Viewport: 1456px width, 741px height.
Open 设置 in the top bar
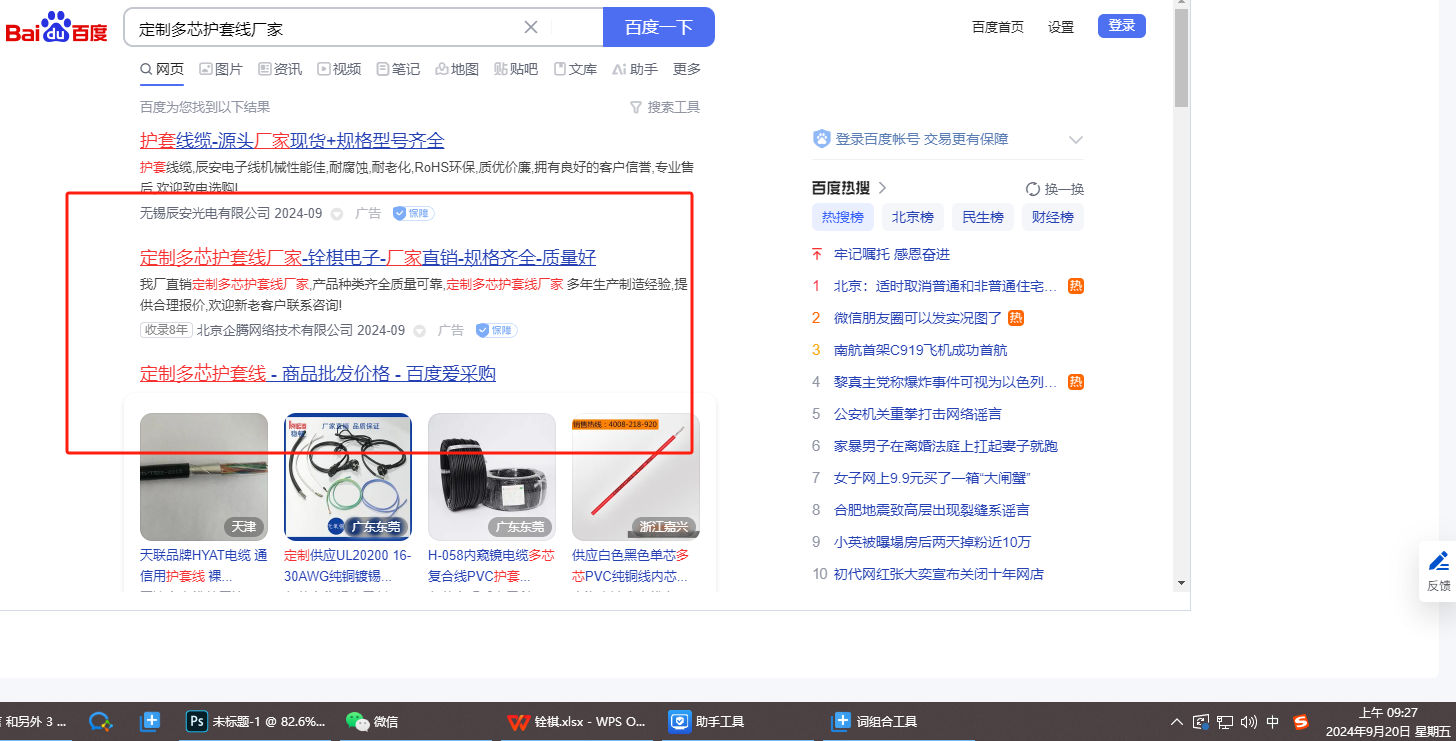coord(1061,27)
